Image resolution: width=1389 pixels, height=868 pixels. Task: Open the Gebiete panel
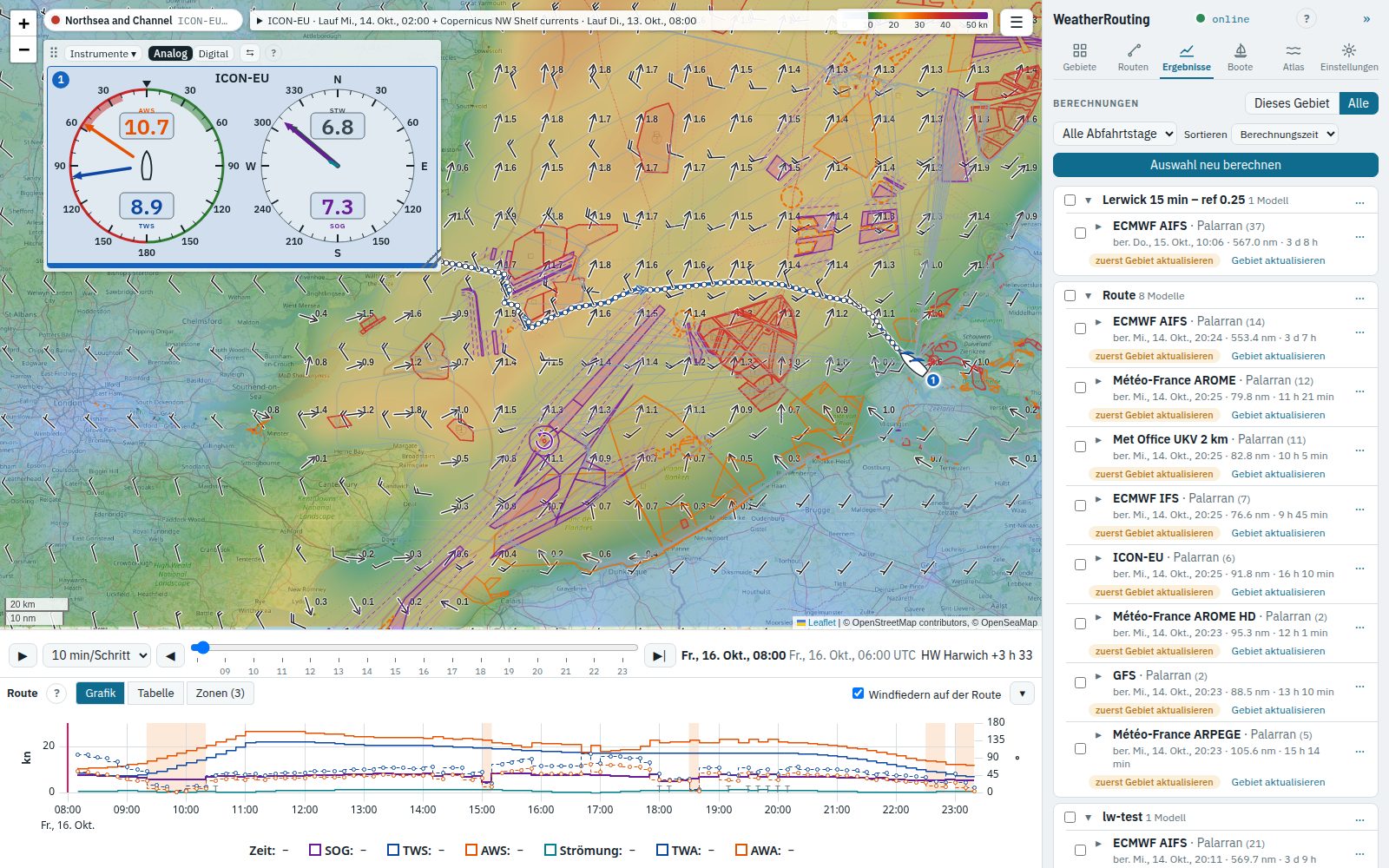(x=1079, y=57)
